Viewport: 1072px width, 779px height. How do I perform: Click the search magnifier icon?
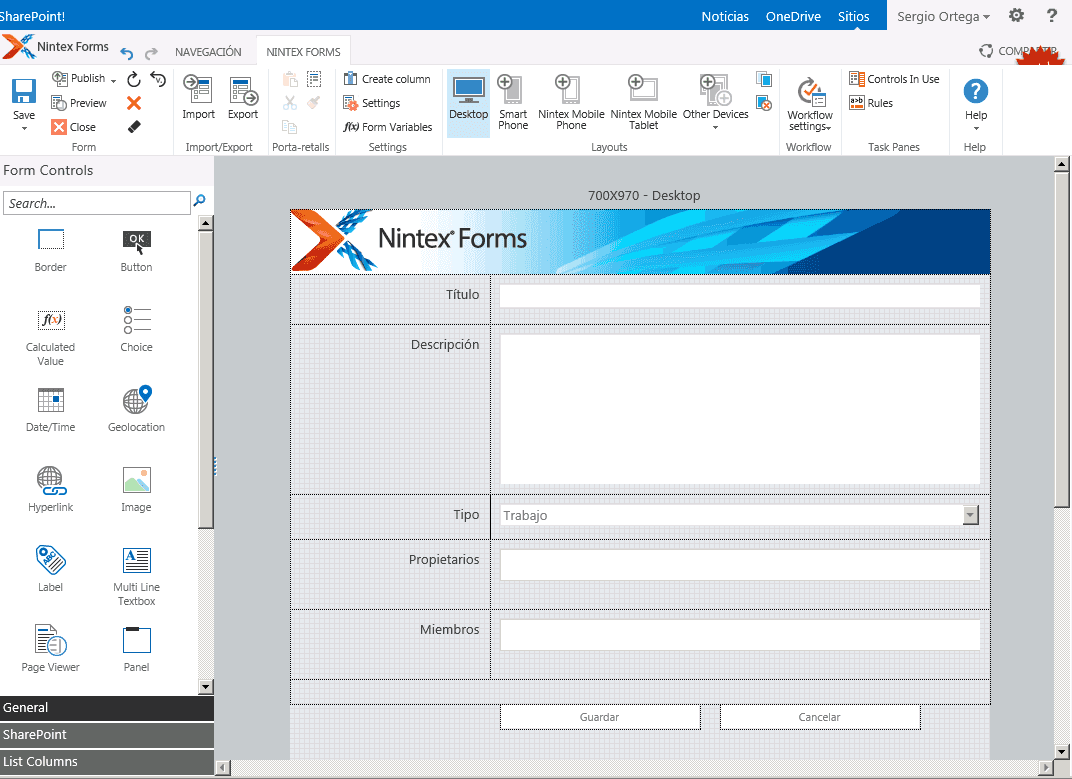point(200,200)
